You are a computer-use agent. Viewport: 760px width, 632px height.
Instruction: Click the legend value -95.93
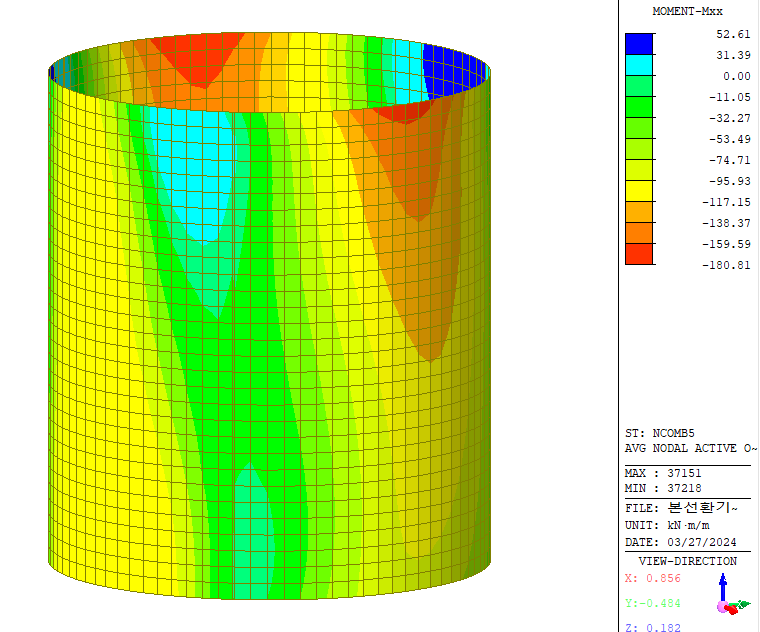tap(730, 181)
